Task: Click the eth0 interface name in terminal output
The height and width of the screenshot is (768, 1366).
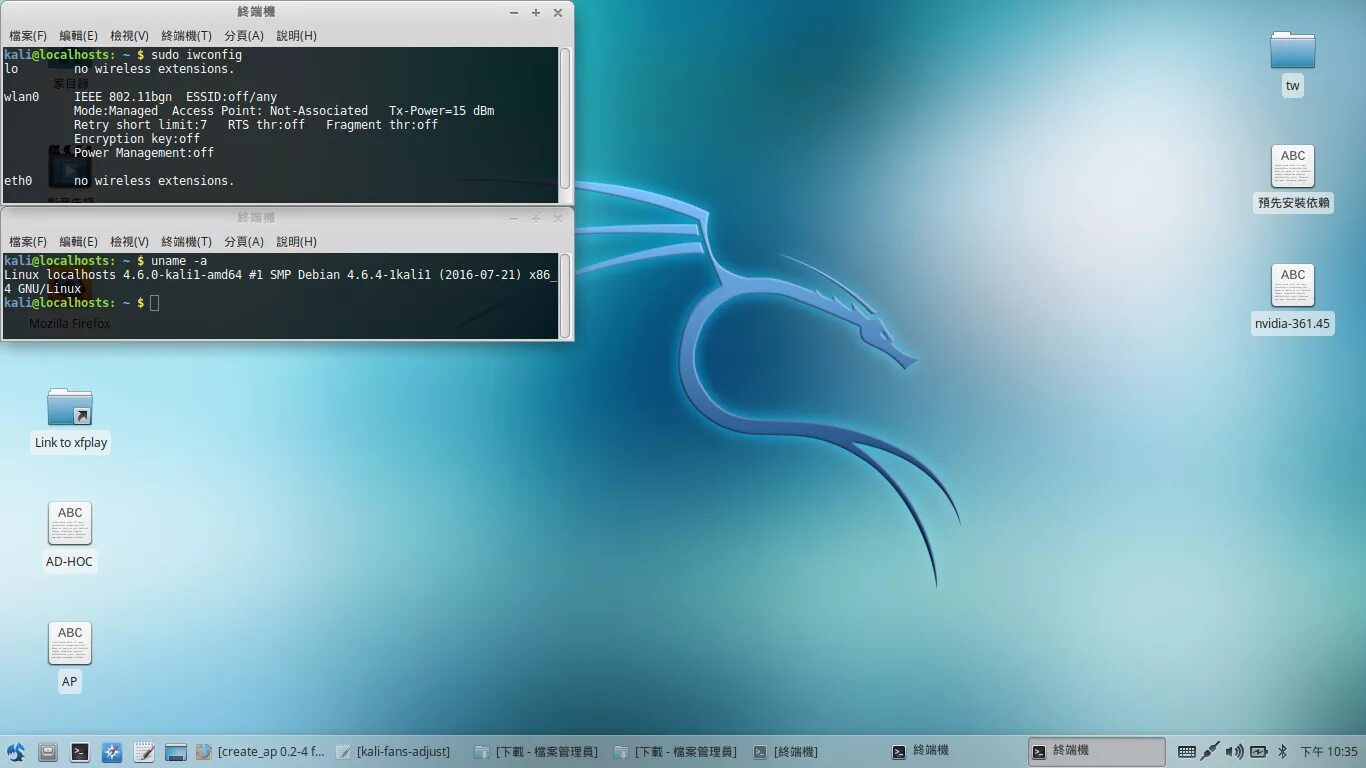Action: 18,181
